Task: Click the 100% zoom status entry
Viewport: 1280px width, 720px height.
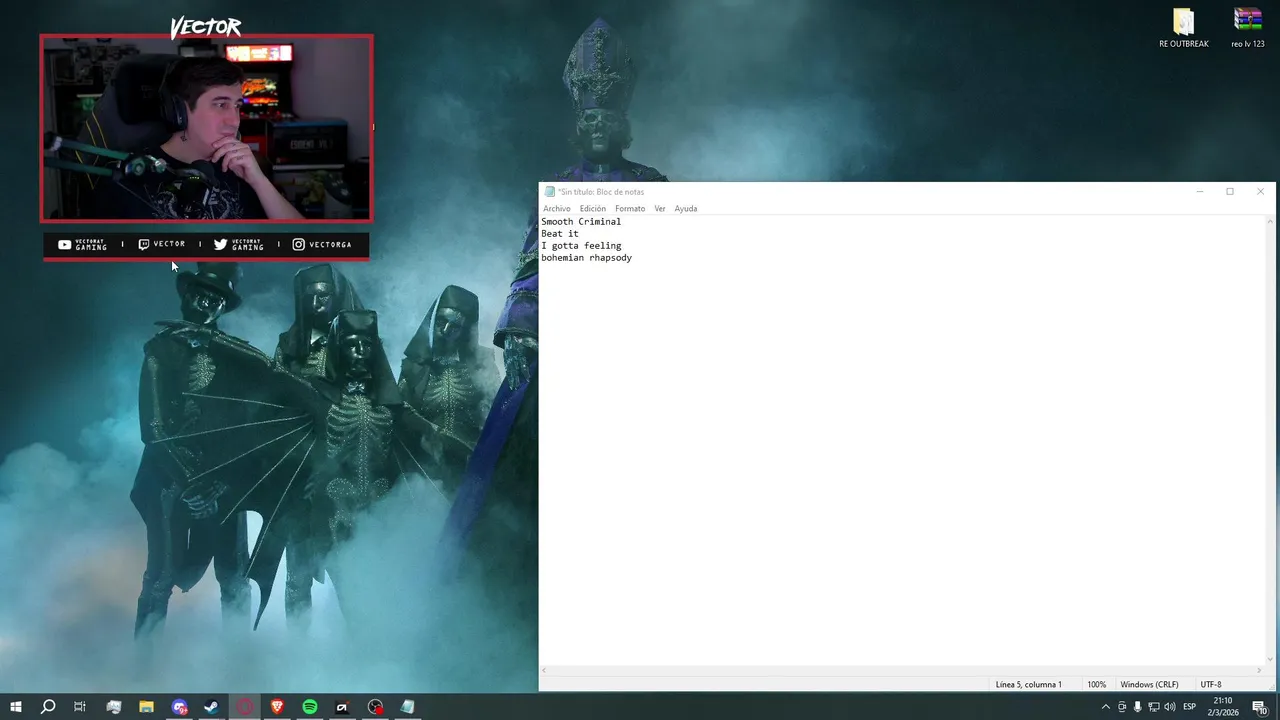Action: pos(1096,685)
